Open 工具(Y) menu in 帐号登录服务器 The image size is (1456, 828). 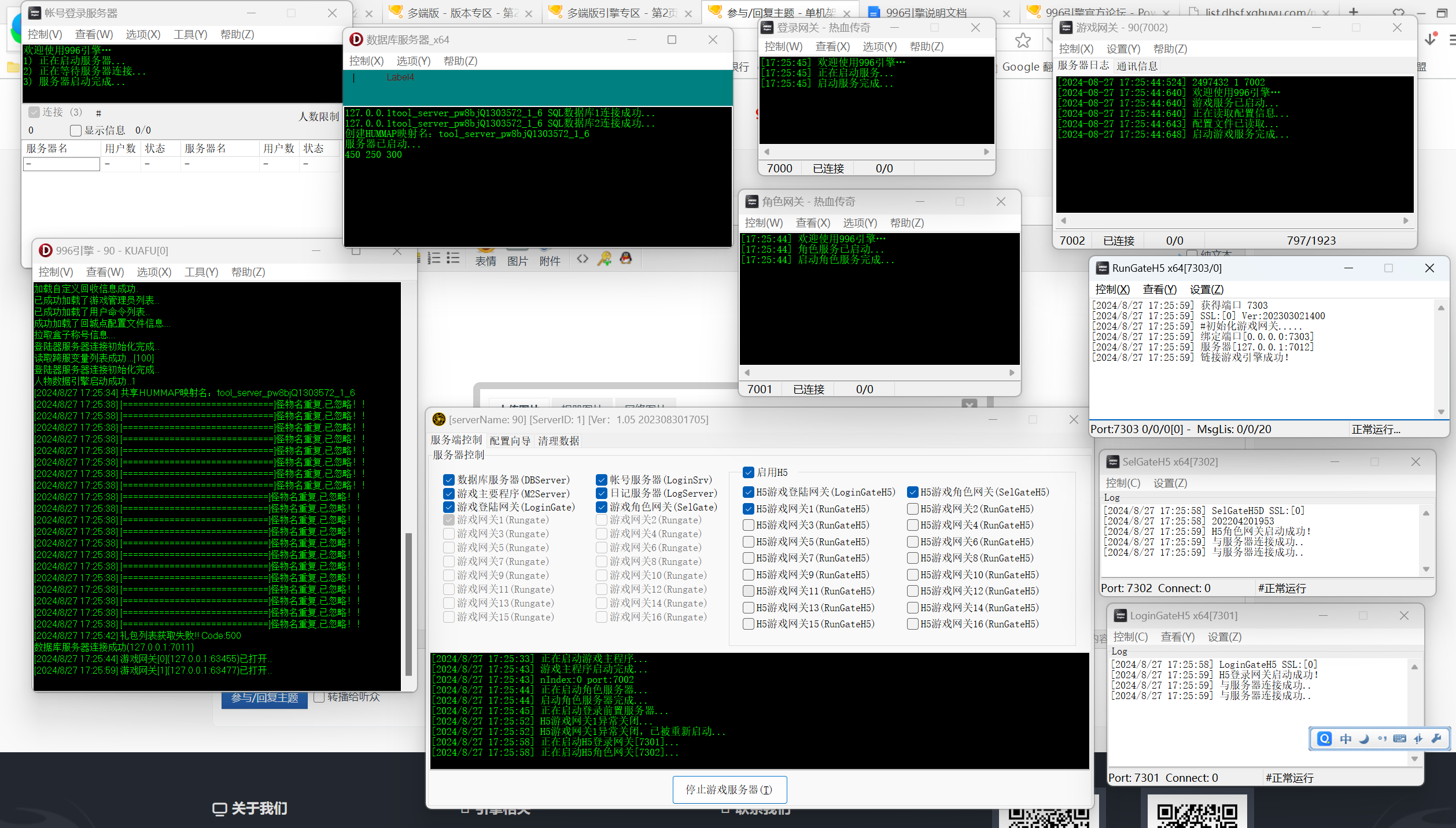190,34
